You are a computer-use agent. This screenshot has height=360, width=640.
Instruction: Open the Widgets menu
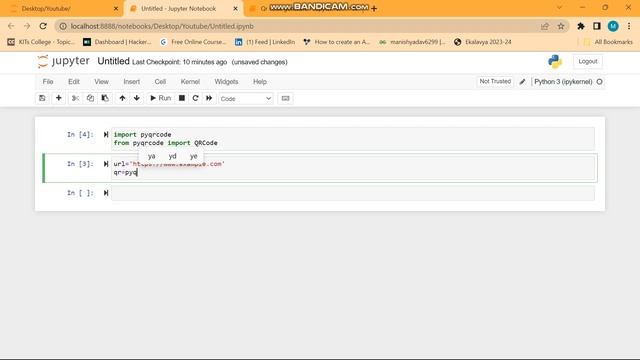pyautogui.click(x=226, y=82)
